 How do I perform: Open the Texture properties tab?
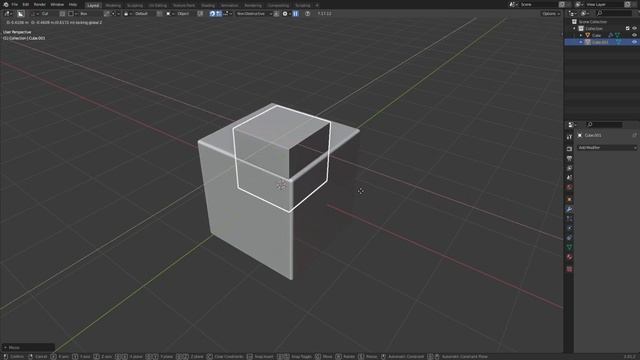point(569,269)
